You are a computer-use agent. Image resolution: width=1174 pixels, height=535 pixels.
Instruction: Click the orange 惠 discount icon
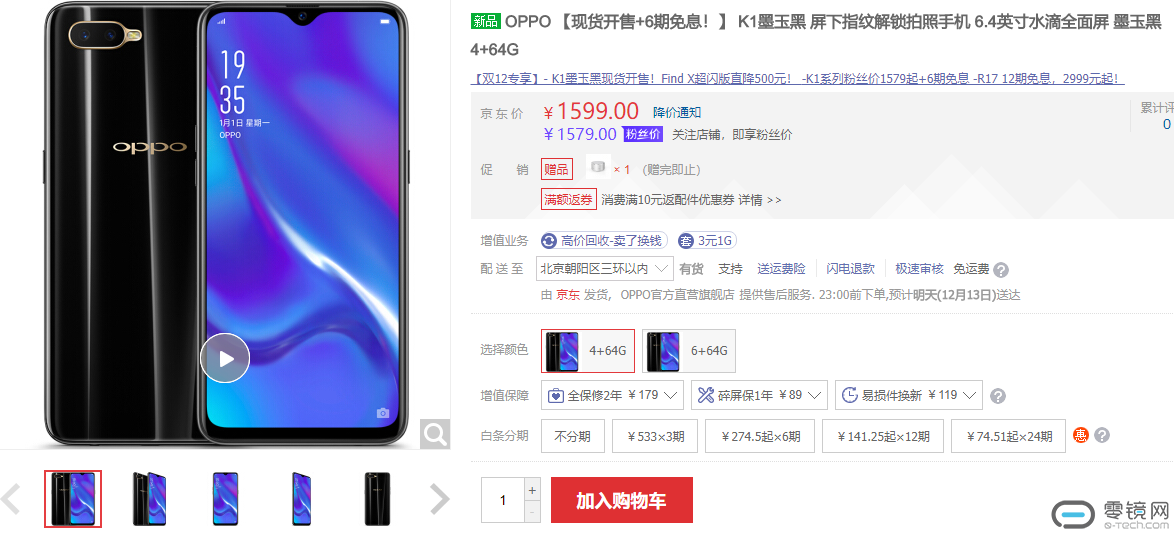[x=1081, y=435]
